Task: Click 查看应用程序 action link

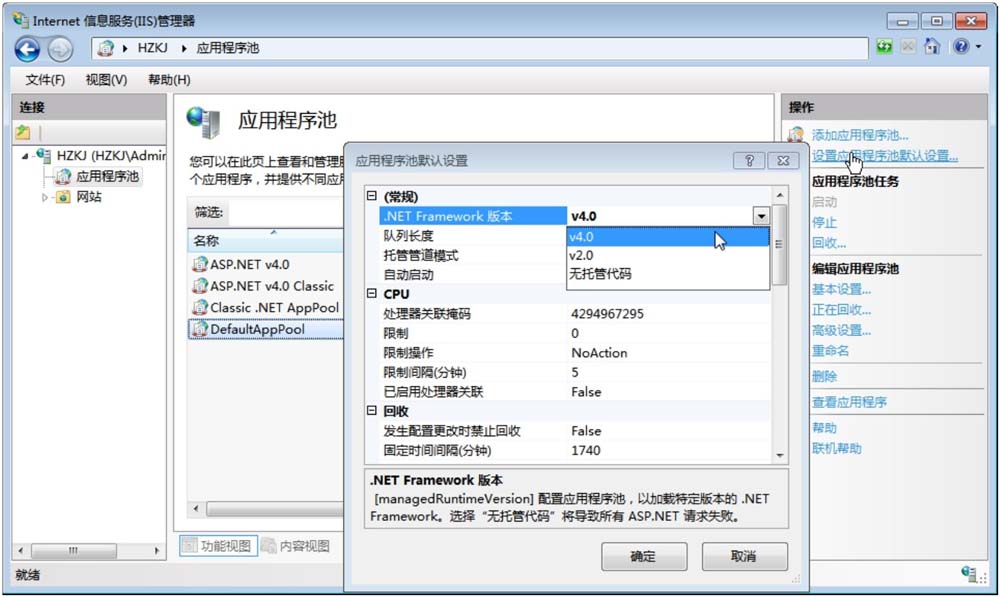Action: (x=849, y=402)
